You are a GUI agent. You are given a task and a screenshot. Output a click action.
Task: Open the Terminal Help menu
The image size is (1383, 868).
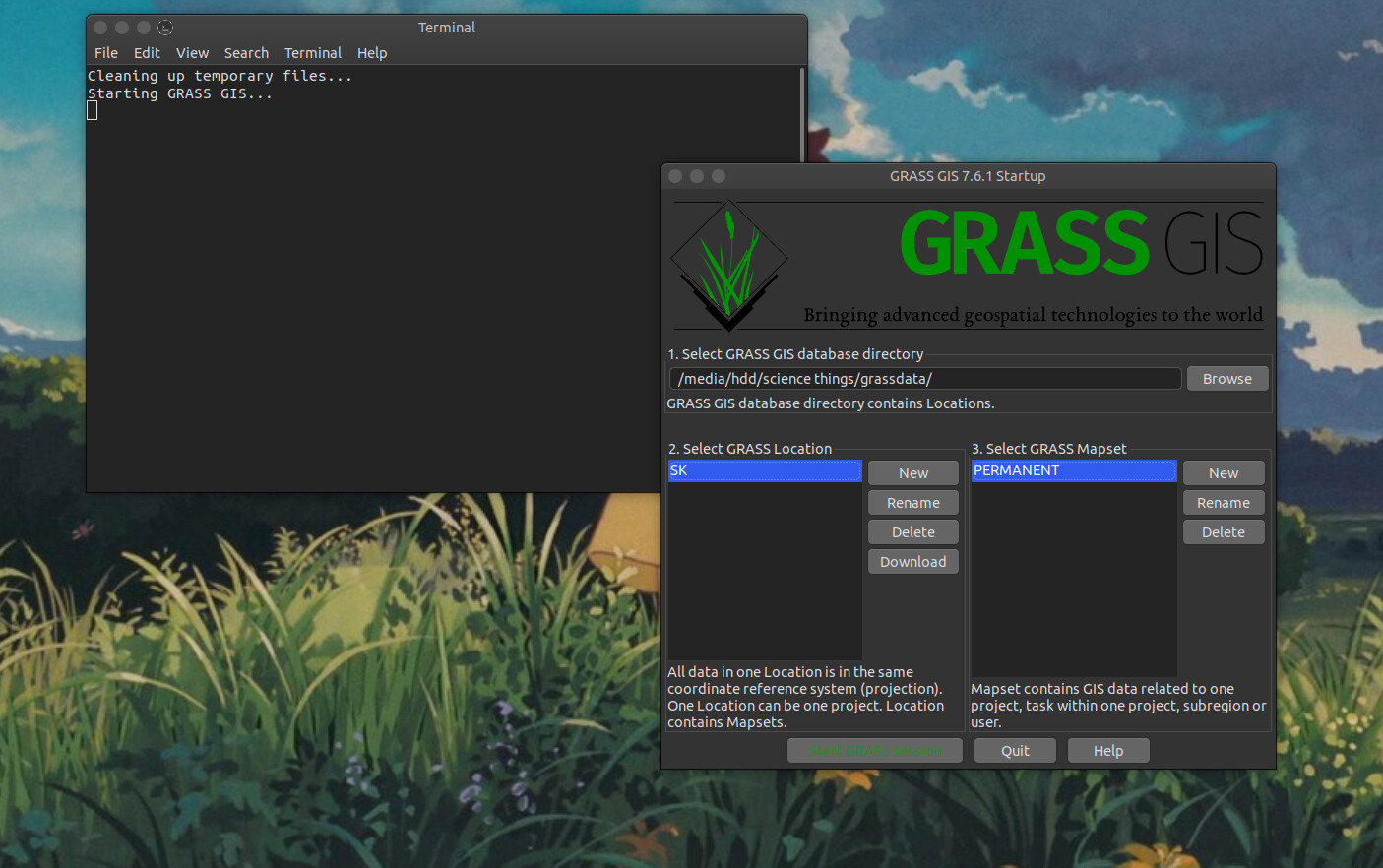[x=372, y=53]
